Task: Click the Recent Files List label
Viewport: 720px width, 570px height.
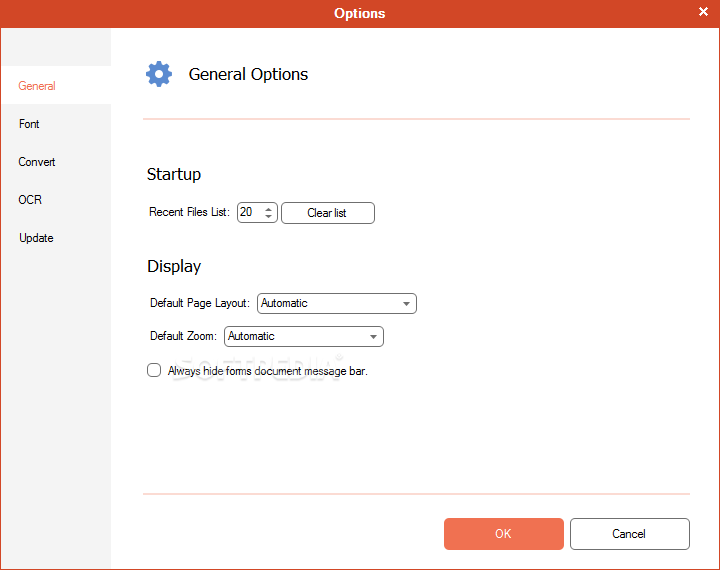Action: [189, 212]
